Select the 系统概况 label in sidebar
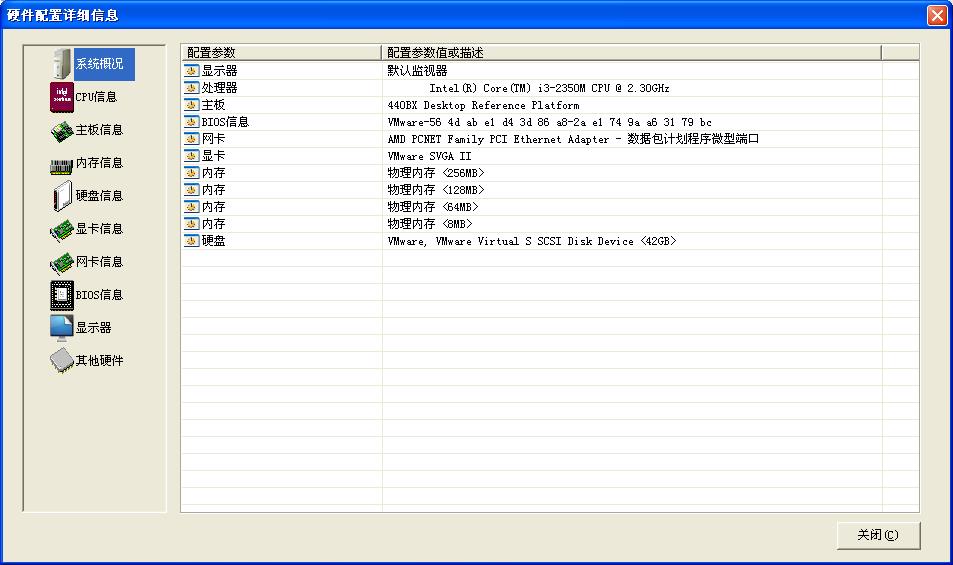953x565 pixels. pos(100,64)
